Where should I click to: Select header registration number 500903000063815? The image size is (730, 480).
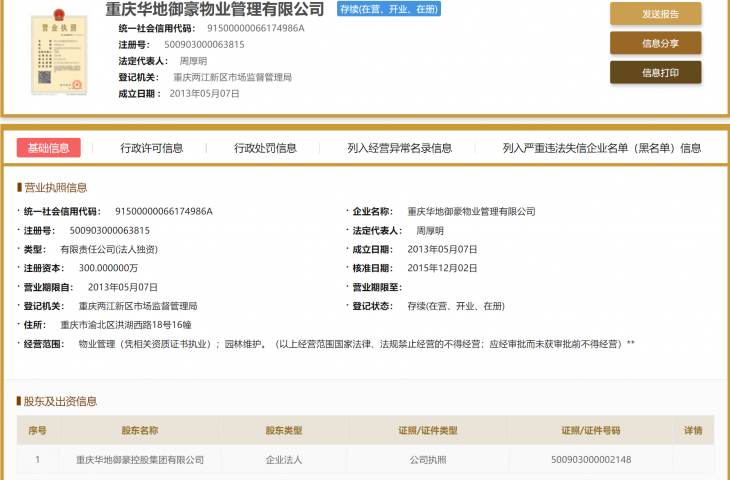click(204, 45)
